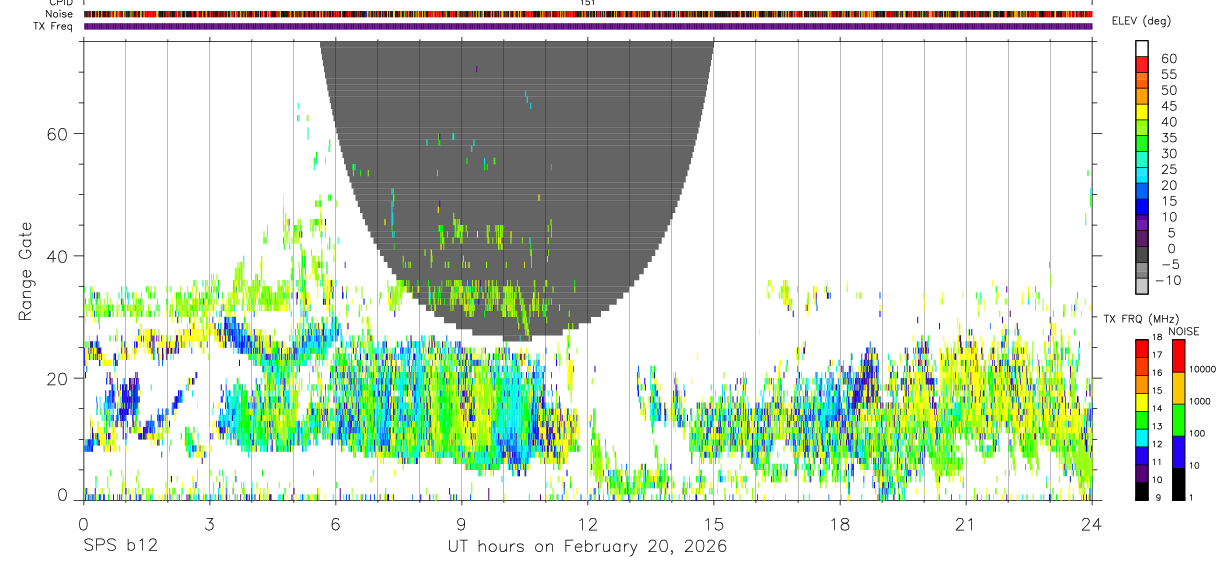Click the y-axis tick label '40' on Range Gate axis
This screenshot has height=567, width=1228.
coord(59,256)
